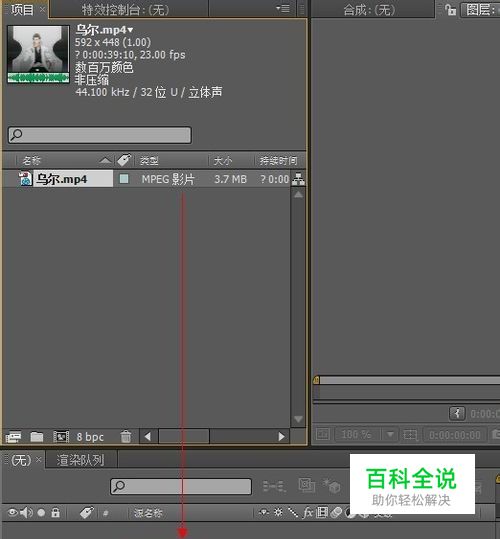
Task: Open the Project panel options menu icon
Action: click(283, 8)
